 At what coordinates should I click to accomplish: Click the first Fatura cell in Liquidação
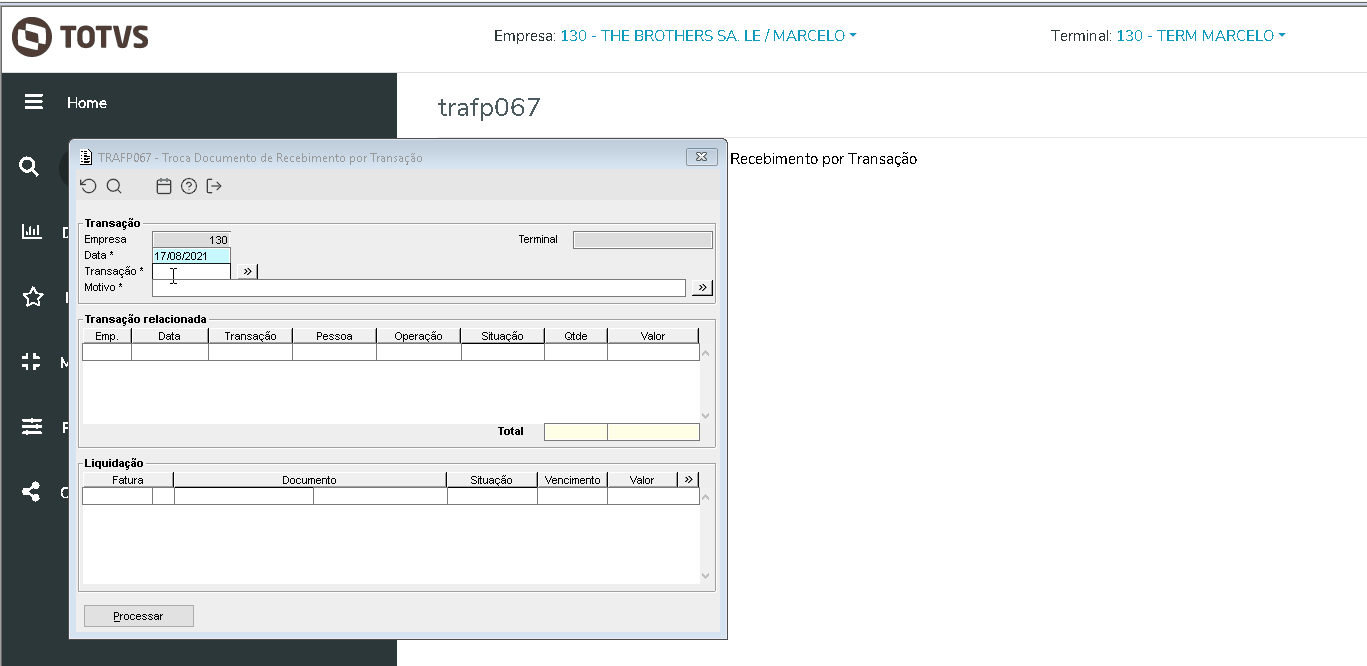117,496
